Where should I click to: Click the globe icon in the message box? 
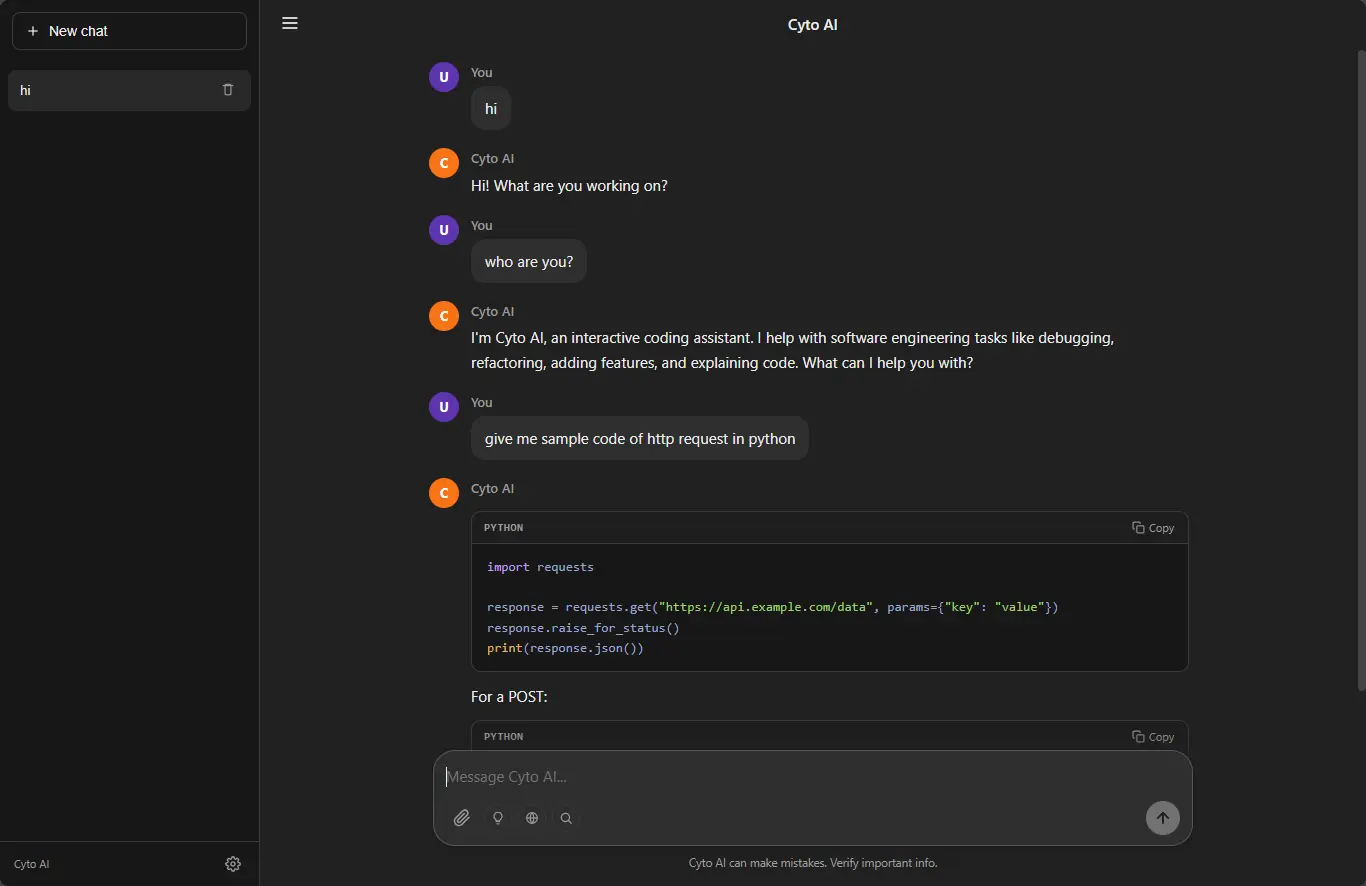pyautogui.click(x=532, y=818)
